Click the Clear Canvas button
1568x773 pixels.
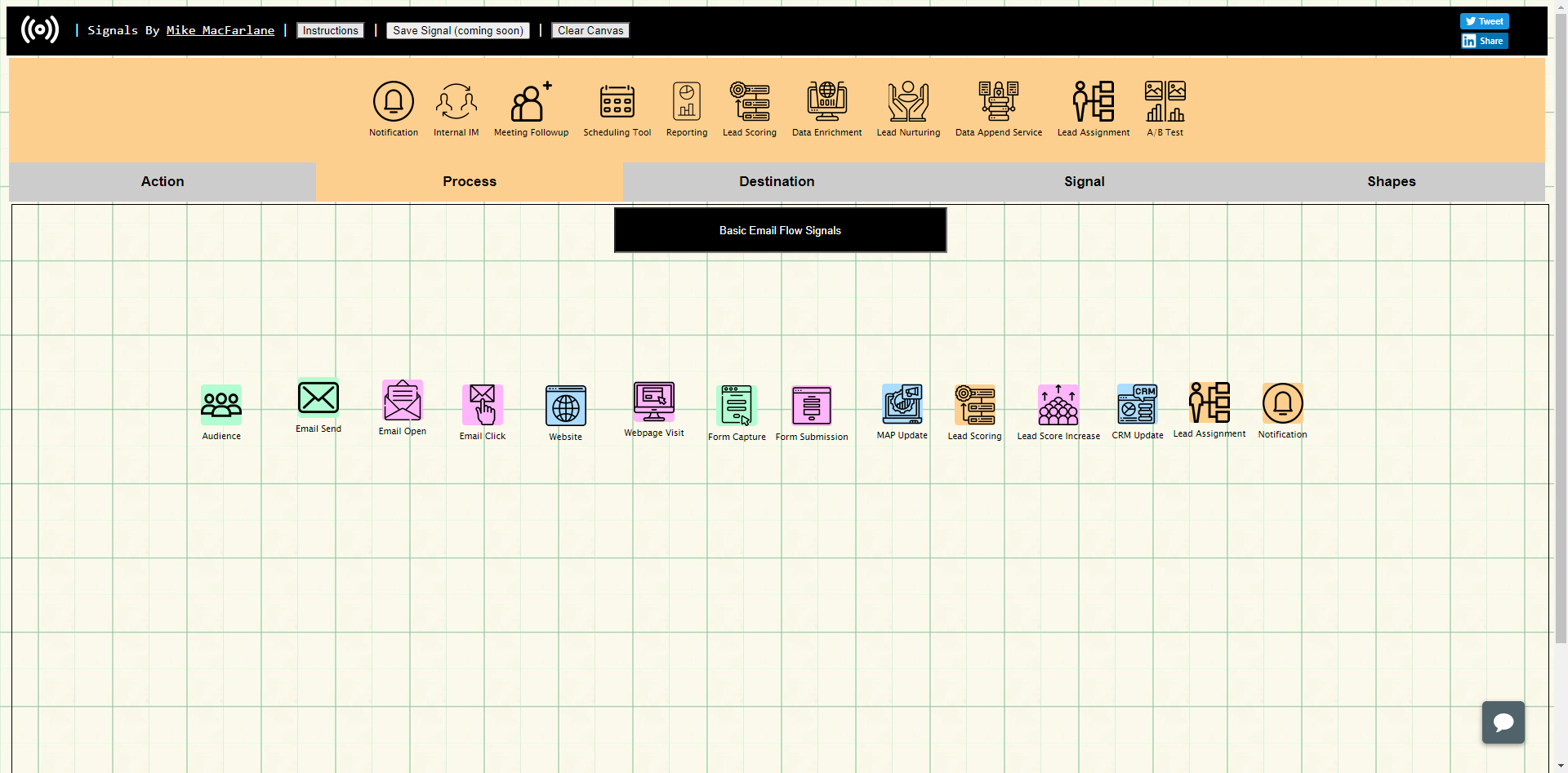(x=590, y=30)
